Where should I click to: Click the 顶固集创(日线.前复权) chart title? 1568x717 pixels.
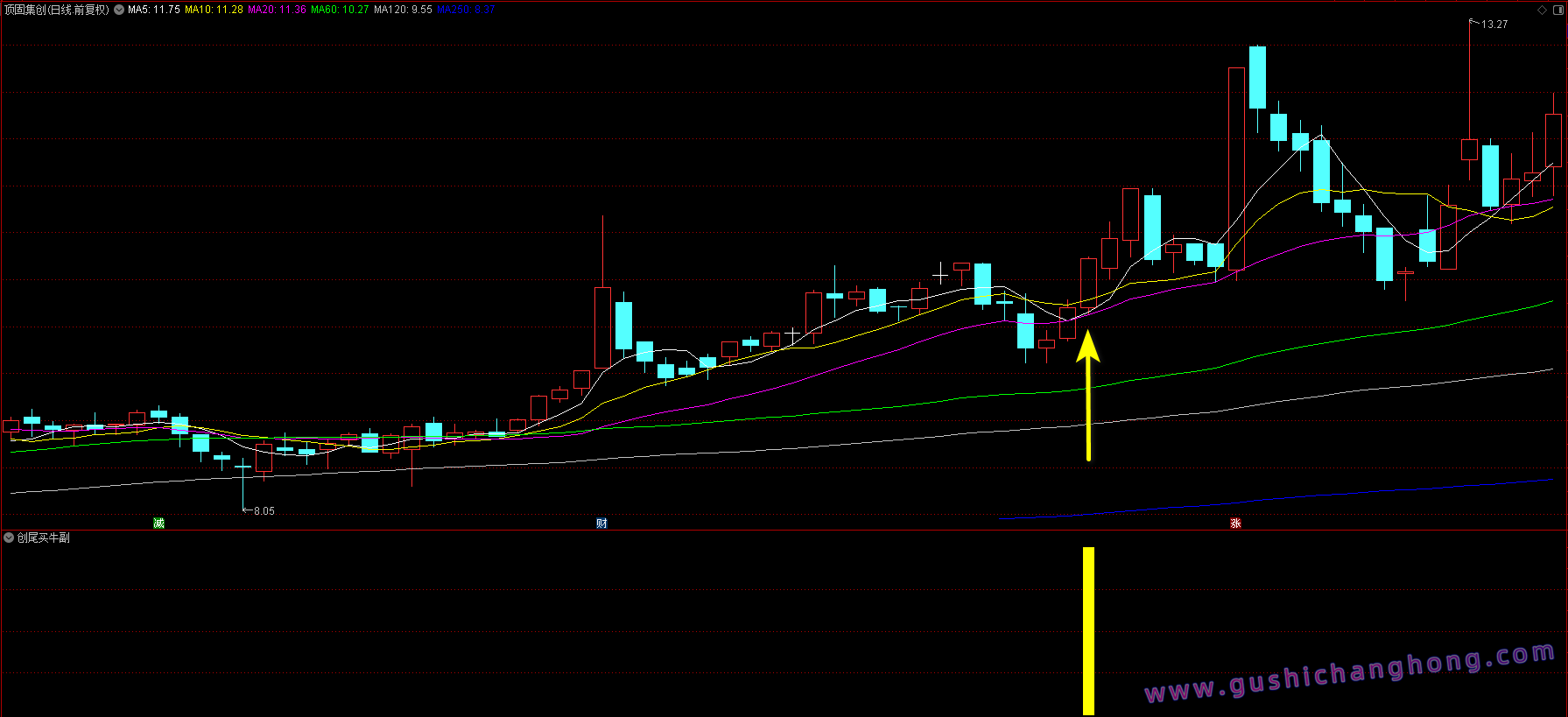point(57,10)
